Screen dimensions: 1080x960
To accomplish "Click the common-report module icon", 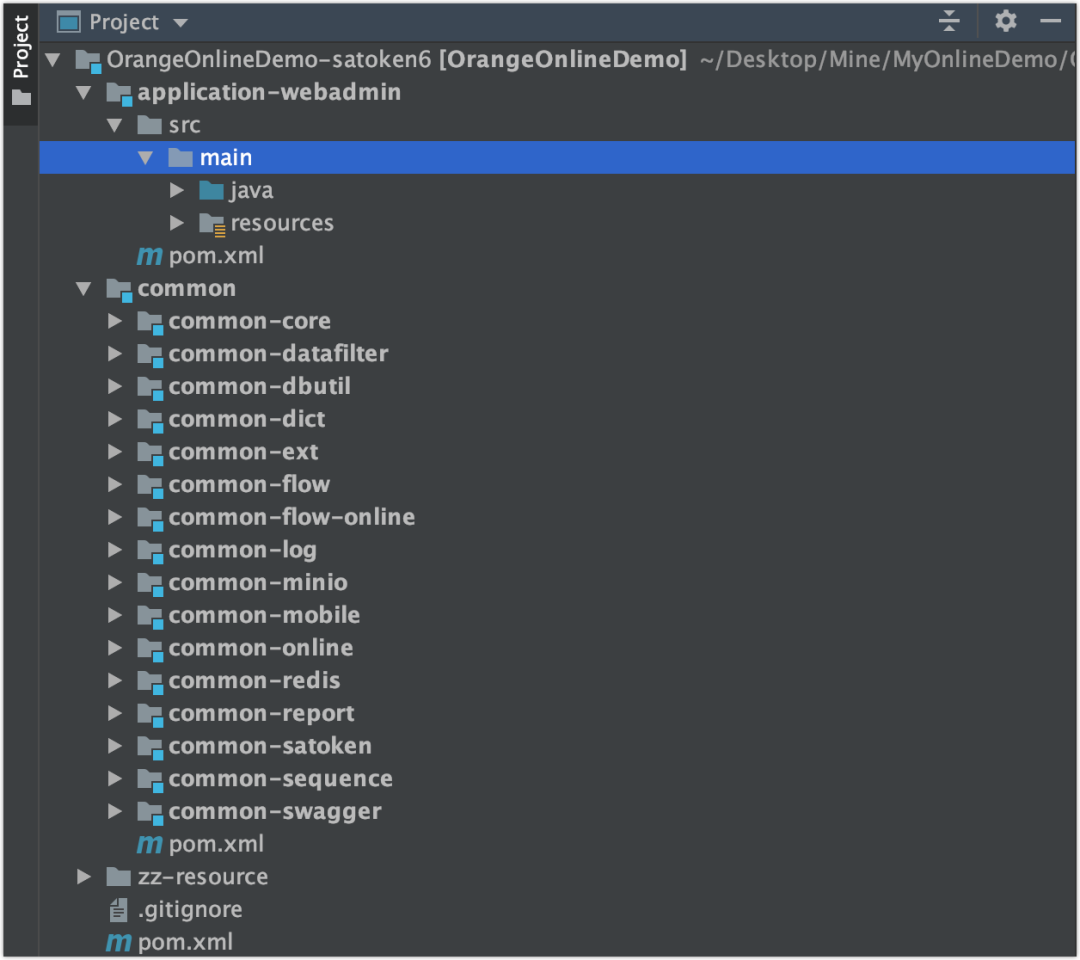I will [x=149, y=715].
